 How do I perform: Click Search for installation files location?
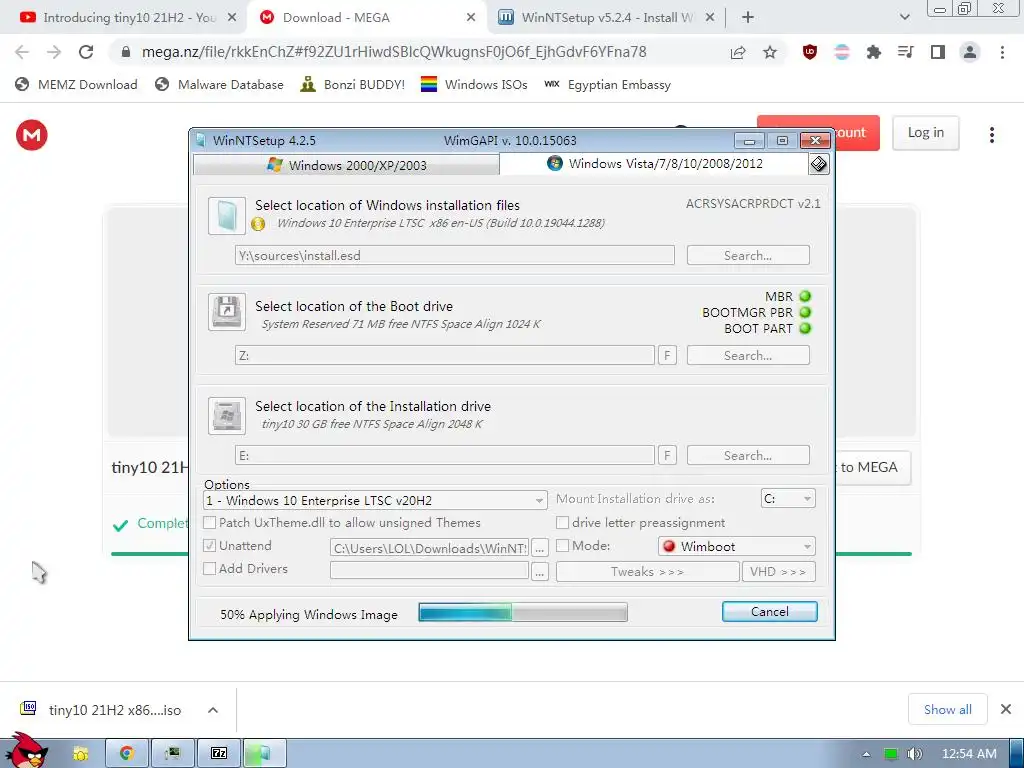pyautogui.click(x=748, y=255)
